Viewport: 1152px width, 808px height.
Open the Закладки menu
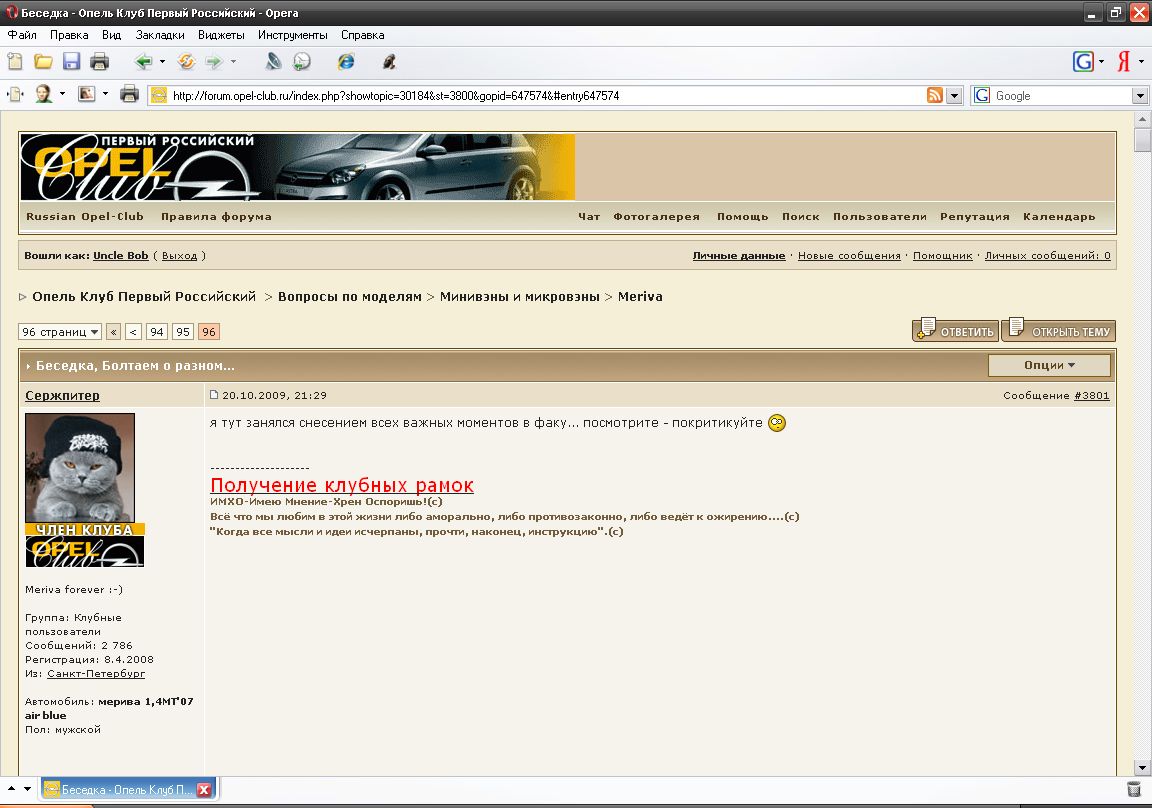click(160, 35)
